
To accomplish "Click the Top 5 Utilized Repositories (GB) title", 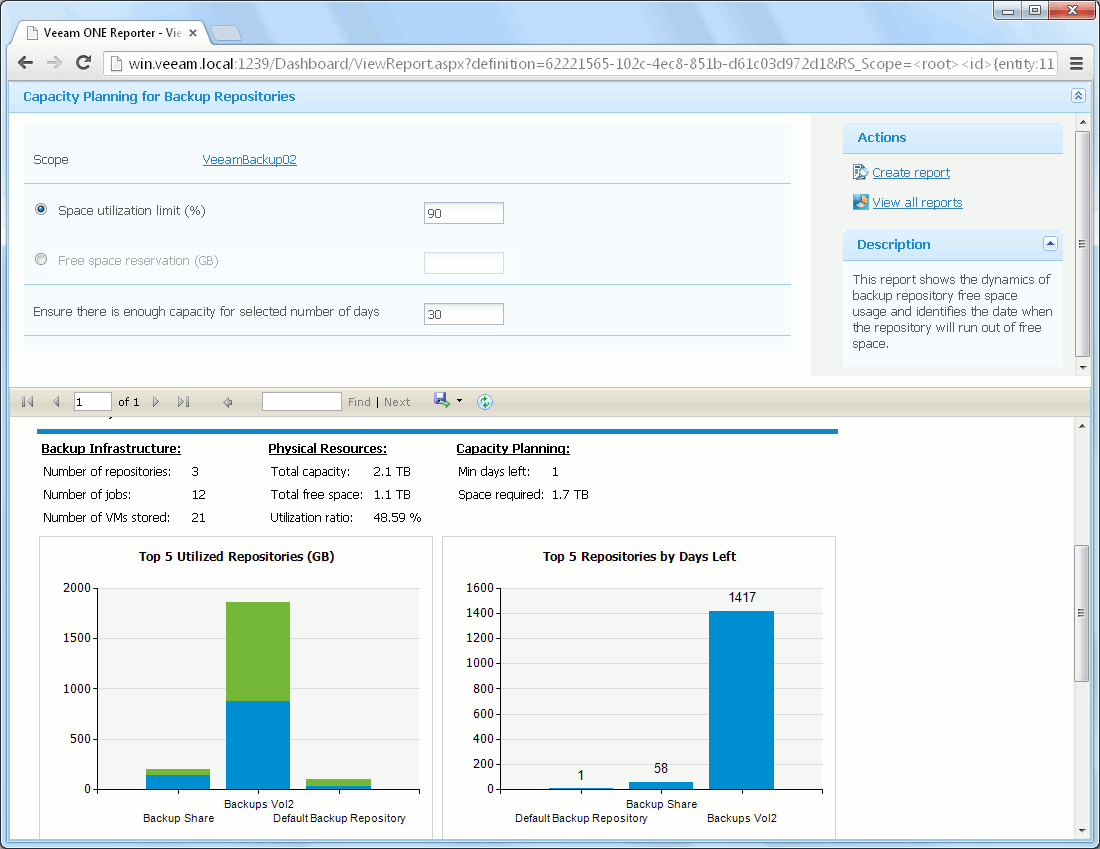I will pos(236,556).
